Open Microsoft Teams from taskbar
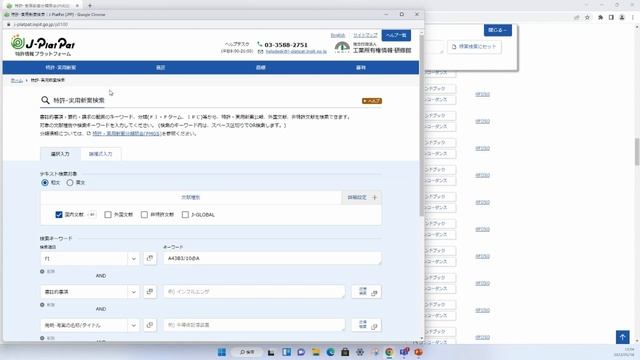Screen dimensions: 640x360 coord(404,352)
